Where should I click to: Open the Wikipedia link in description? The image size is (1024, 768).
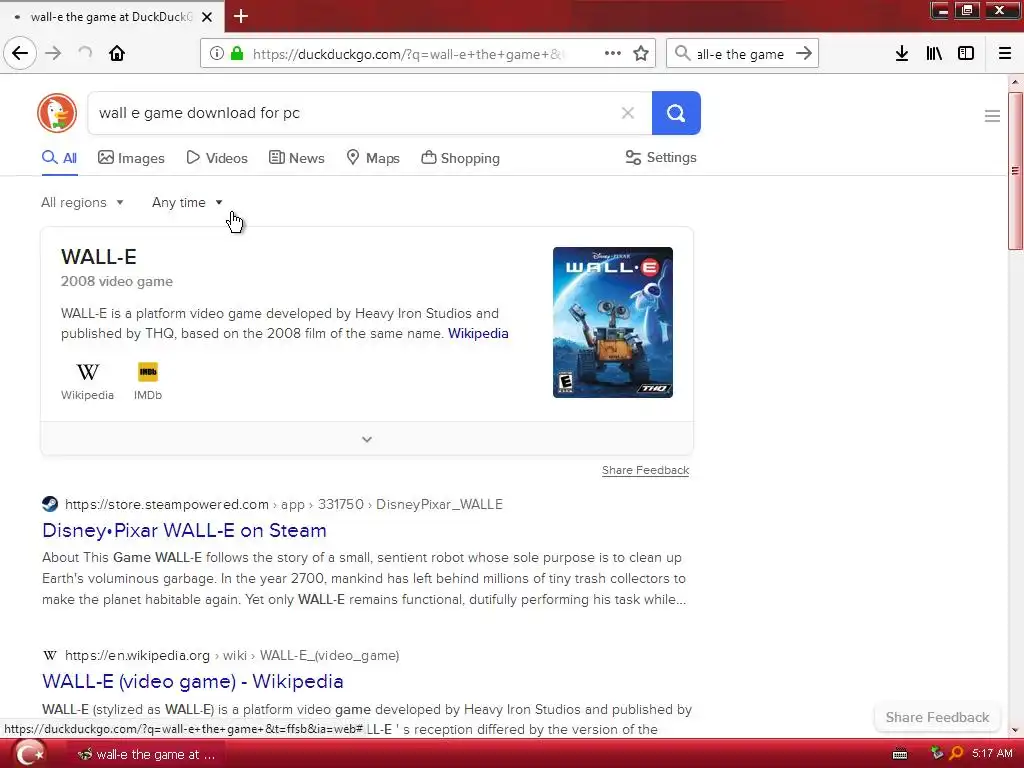point(478,333)
